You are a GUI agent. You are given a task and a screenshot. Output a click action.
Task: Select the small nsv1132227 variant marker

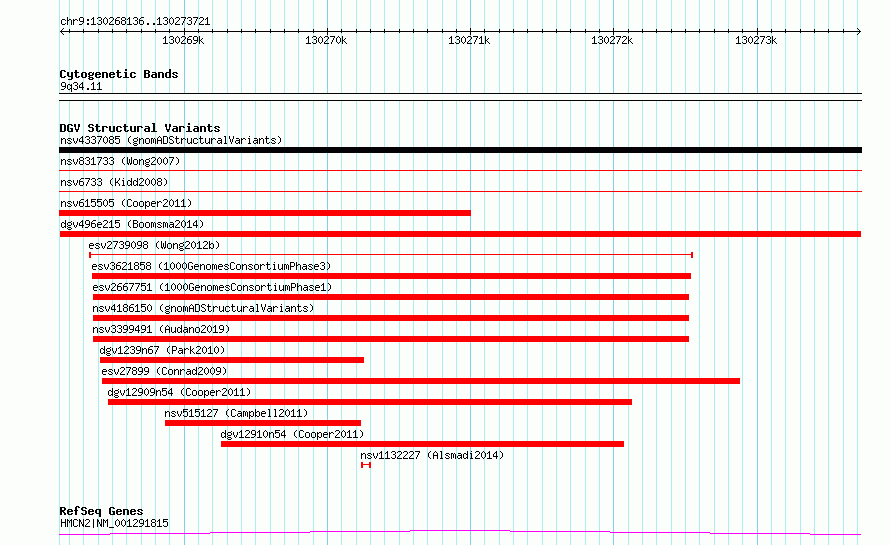click(x=366, y=465)
